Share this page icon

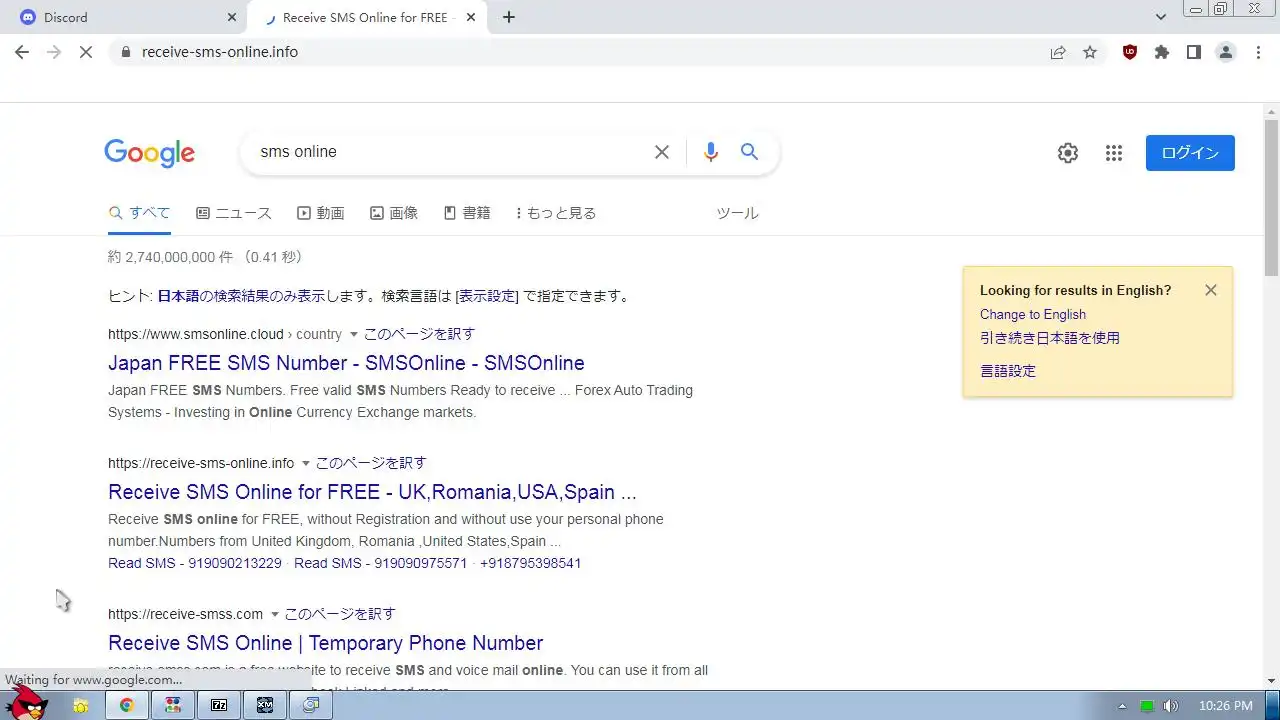click(x=1058, y=52)
